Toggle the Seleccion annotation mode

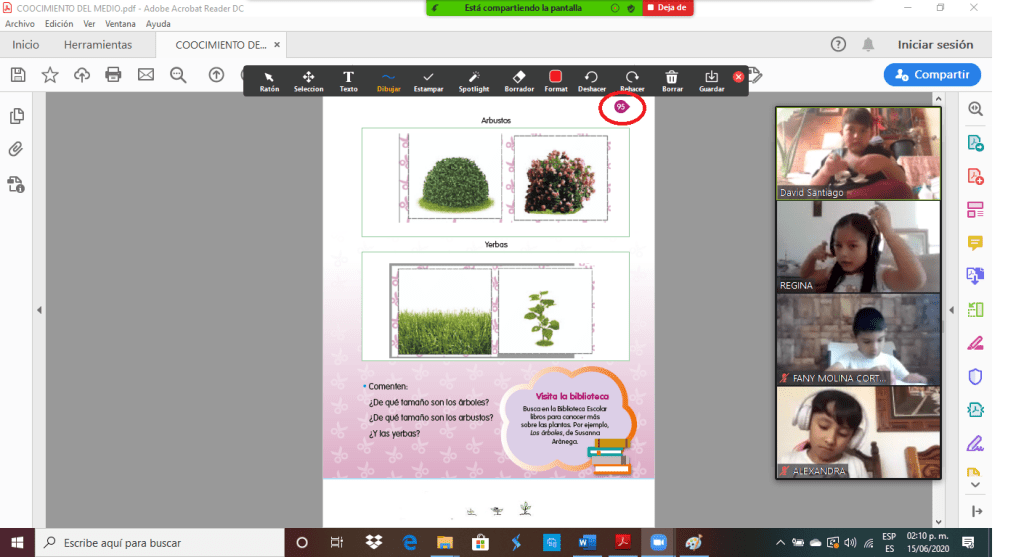tap(309, 81)
